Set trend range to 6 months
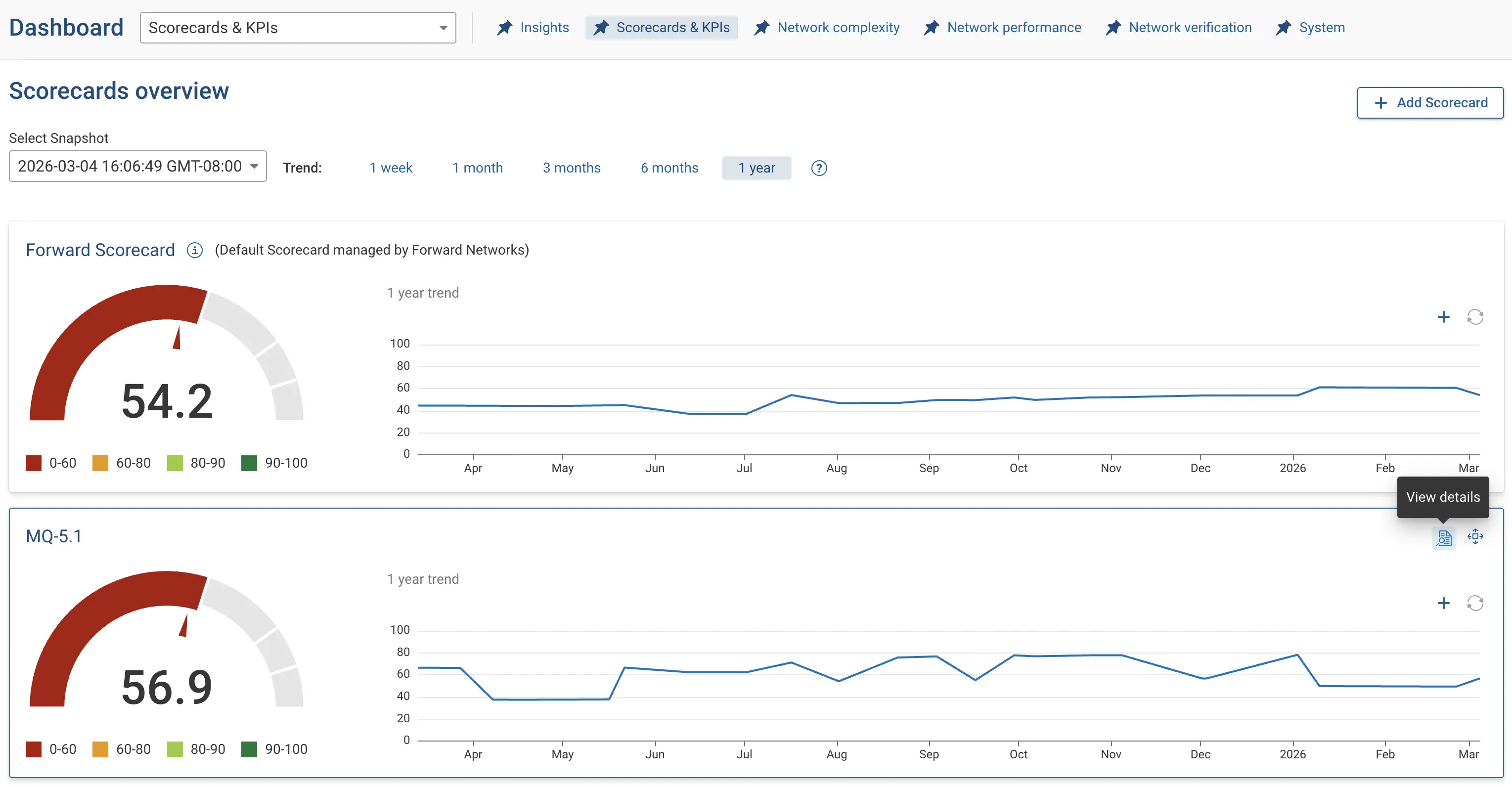Screen dimensions: 1512x787 click(x=669, y=168)
